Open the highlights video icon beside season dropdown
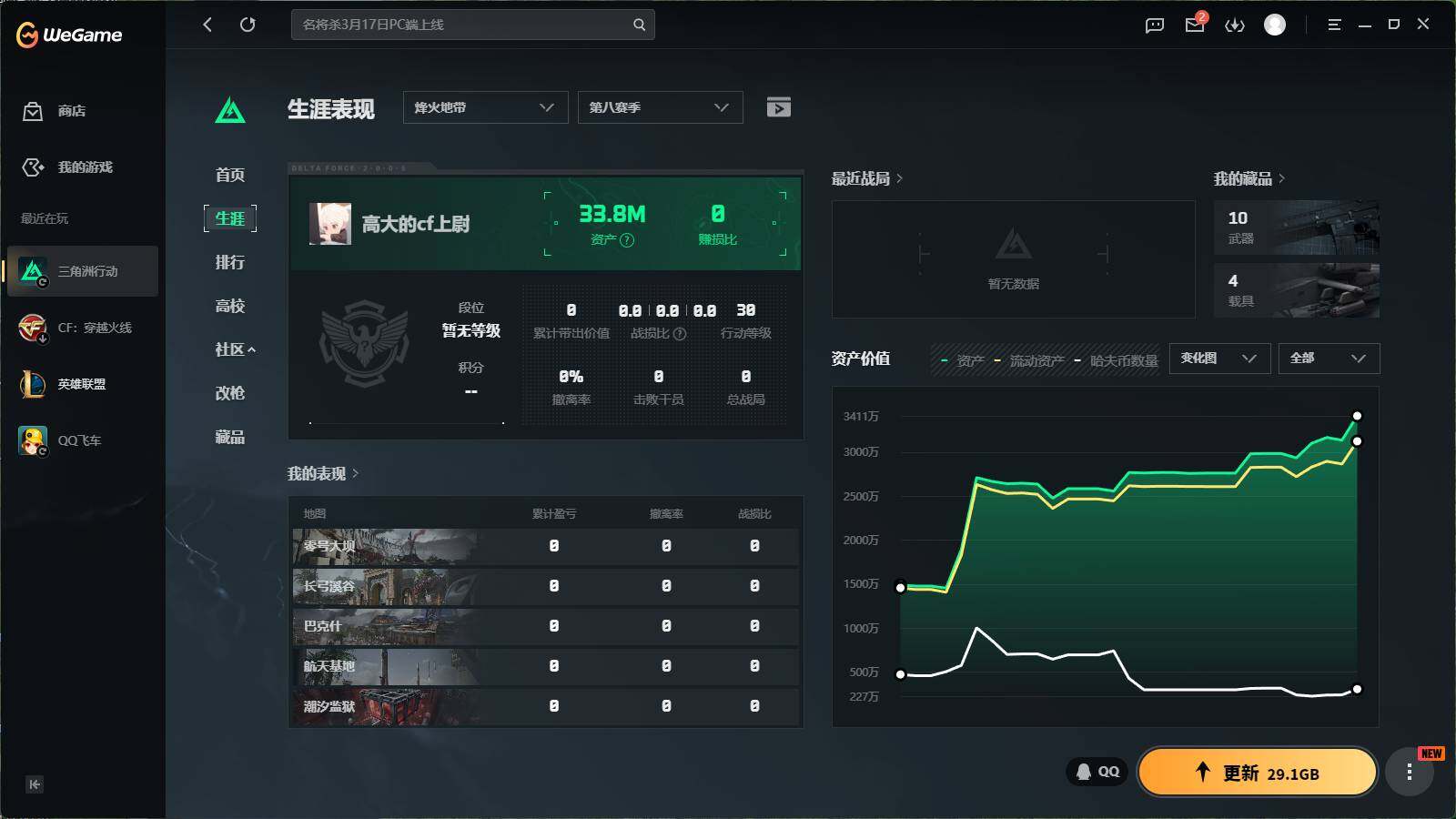The width and height of the screenshot is (1456, 819). (778, 106)
